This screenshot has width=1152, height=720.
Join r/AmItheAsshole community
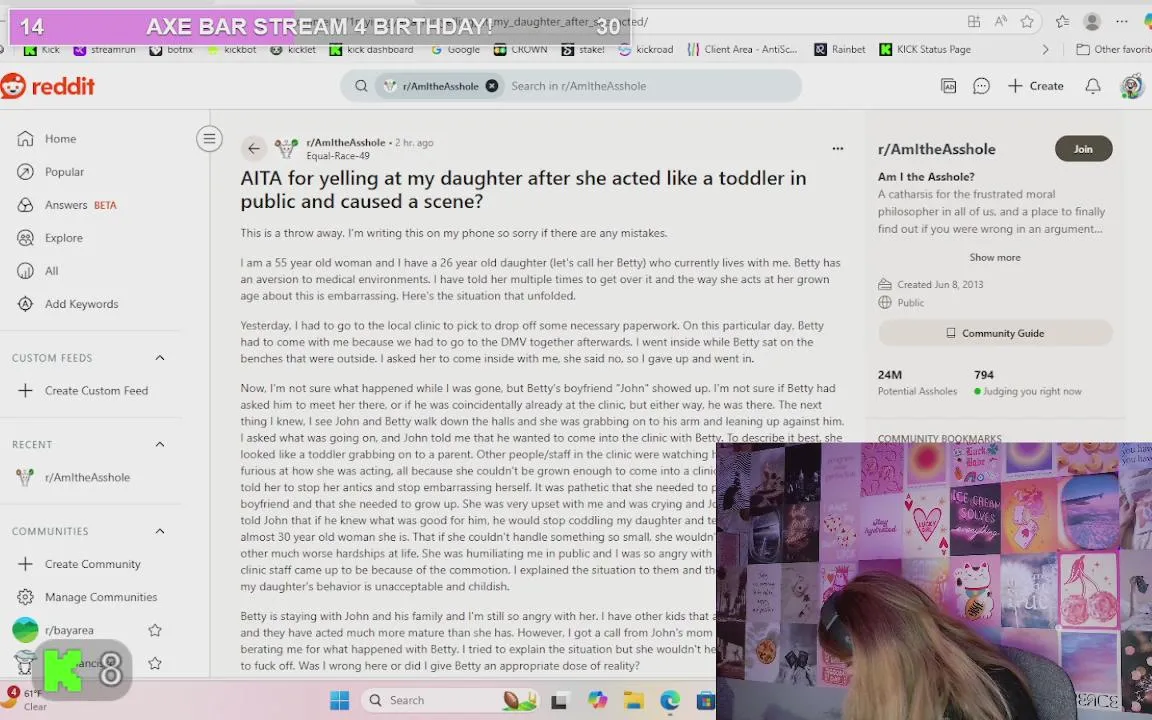pyautogui.click(x=1083, y=149)
